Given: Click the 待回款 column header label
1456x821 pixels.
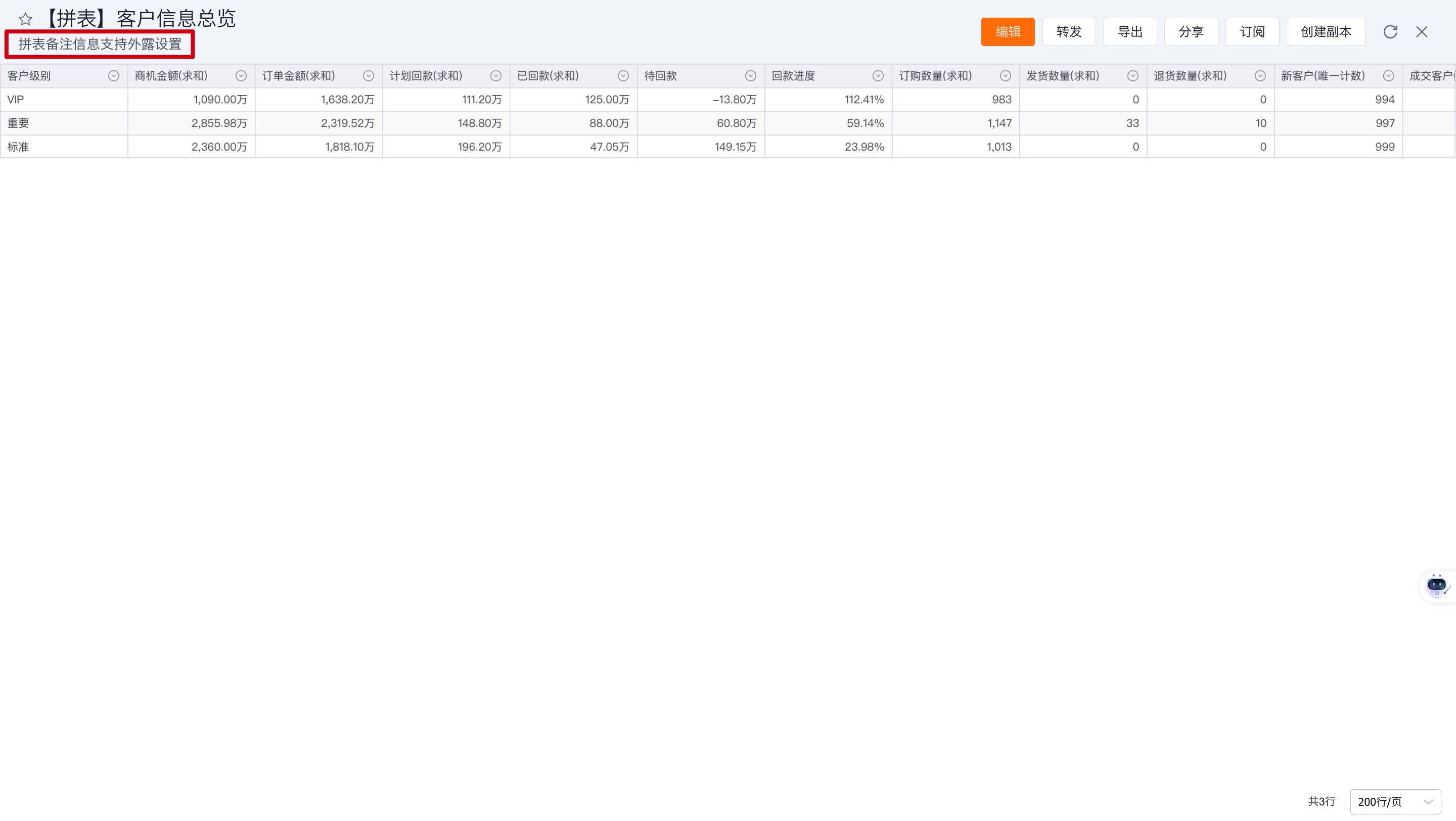Looking at the screenshot, I should pos(660,76).
